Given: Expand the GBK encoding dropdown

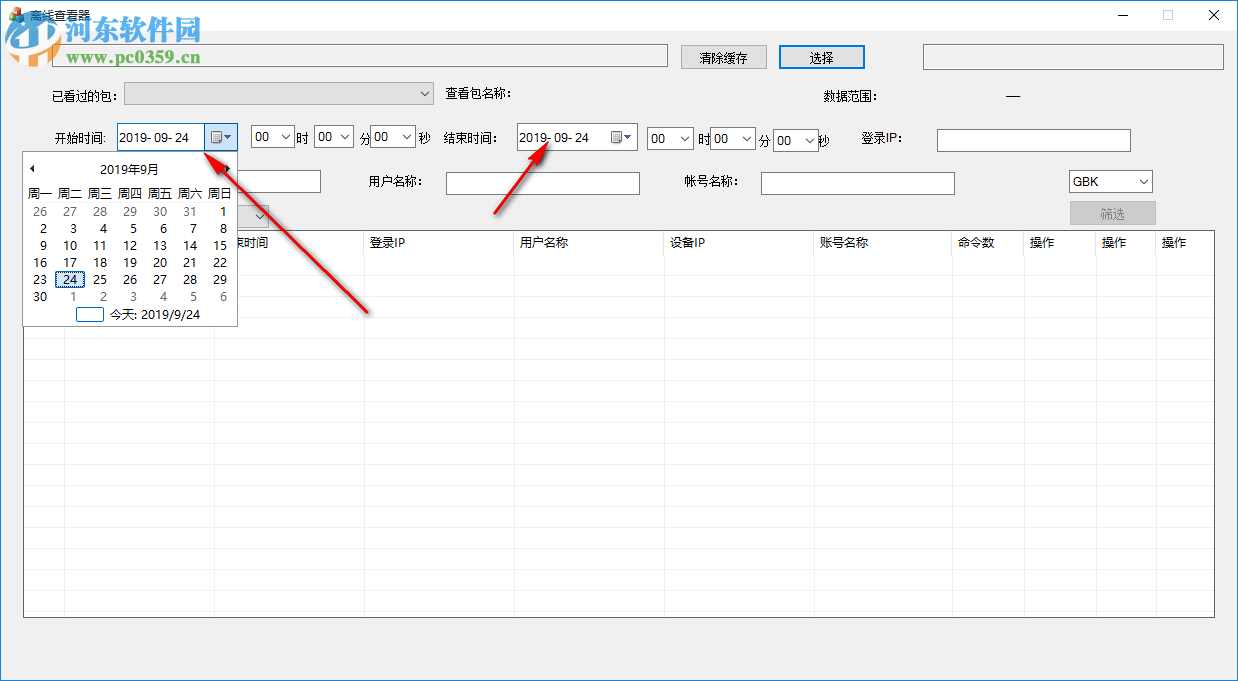Looking at the screenshot, I should point(1143,182).
